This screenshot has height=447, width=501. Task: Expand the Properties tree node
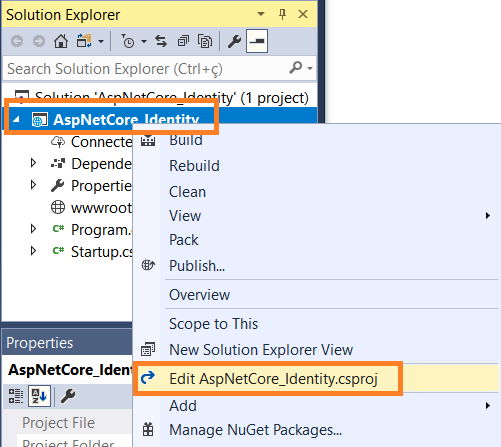pyautogui.click(x=33, y=185)
